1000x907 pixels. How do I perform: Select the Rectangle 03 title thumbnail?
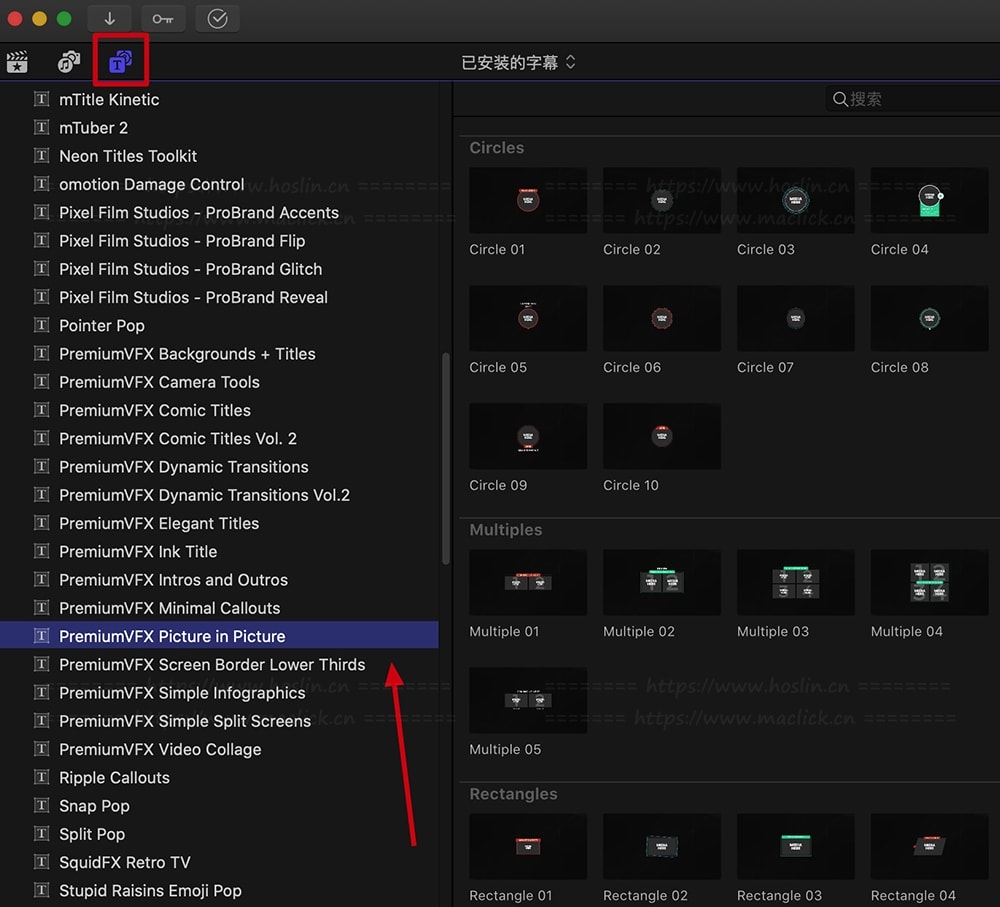(x=796, y=846)
